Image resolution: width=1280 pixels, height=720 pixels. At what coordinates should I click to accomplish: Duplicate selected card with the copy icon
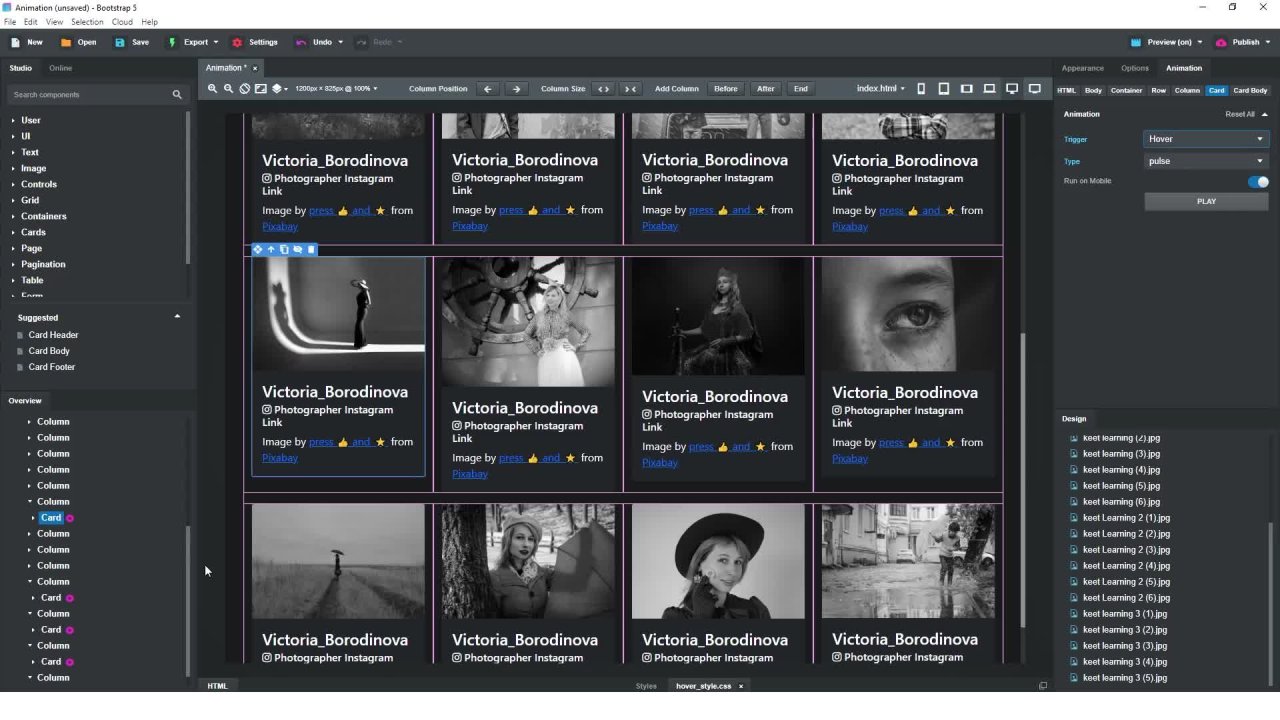coord(284,250)
